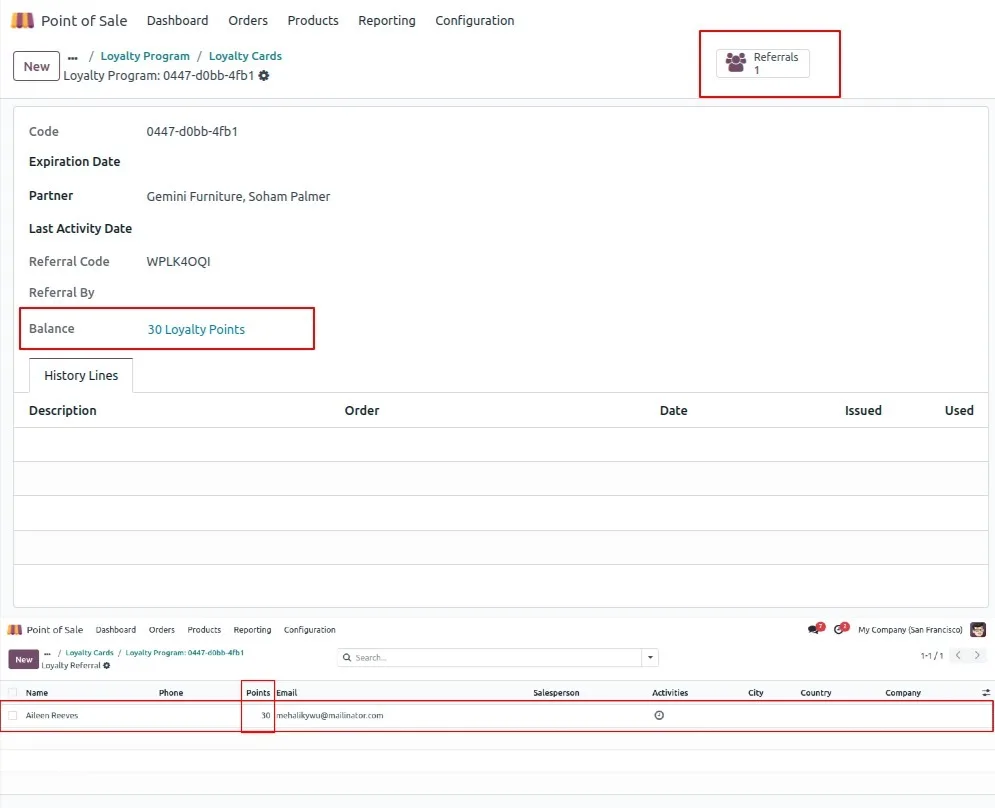This screenshot has height=808, width=995.
Task: Go to the Loyalty Program breadcrumb link
Action: coord(145,56)
